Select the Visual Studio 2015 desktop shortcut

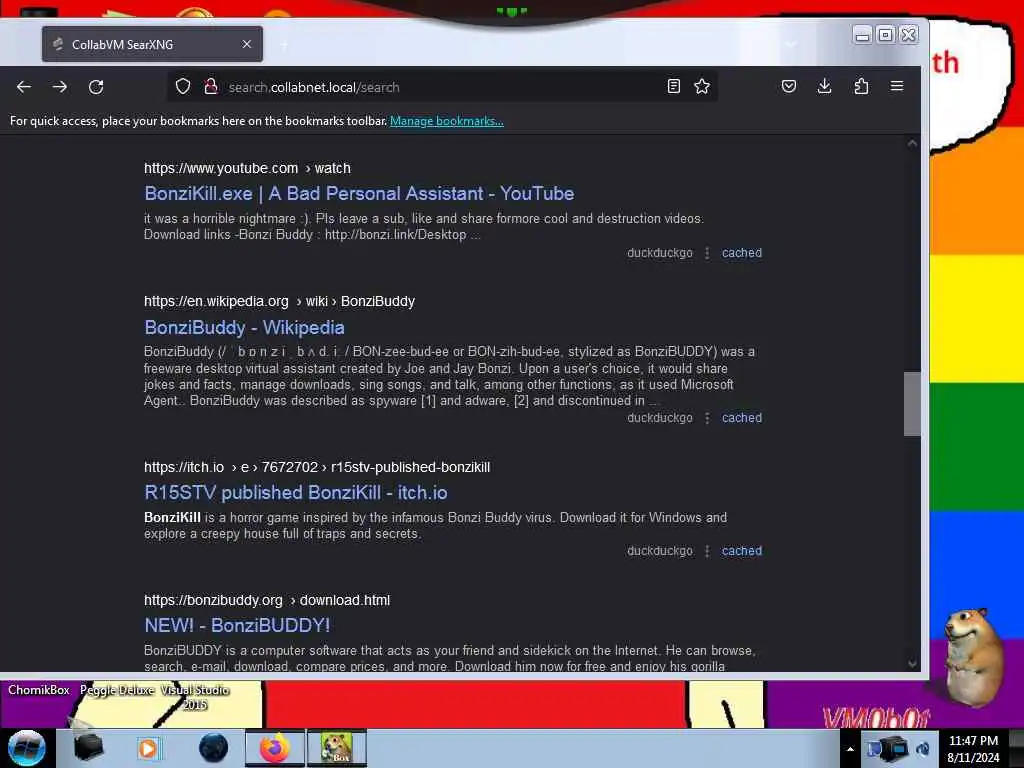(x=195, y=697)
